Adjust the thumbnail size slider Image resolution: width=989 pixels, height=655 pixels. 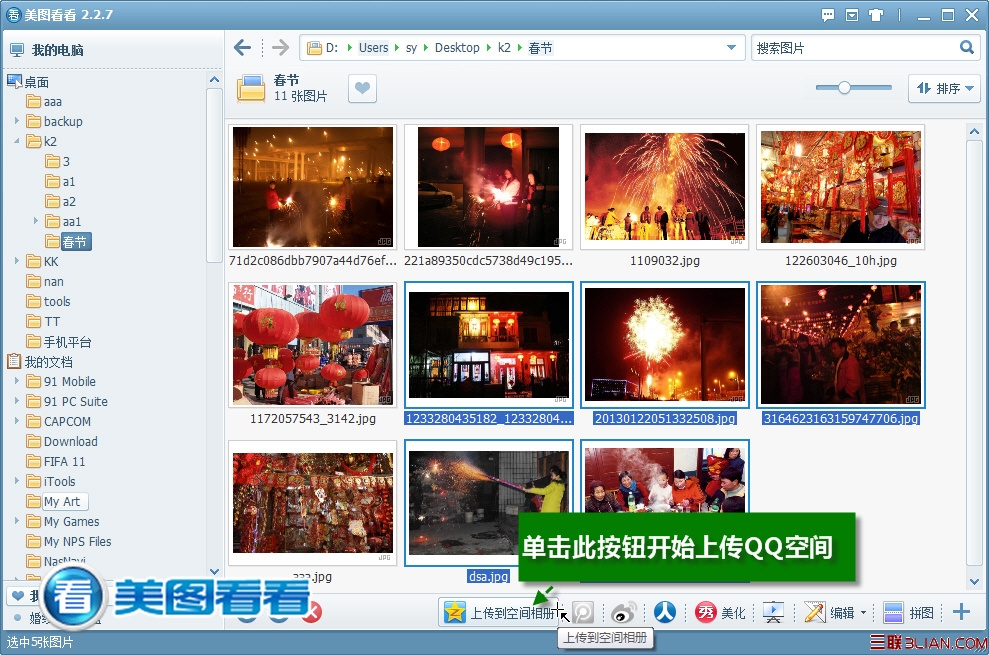point(844,88)
